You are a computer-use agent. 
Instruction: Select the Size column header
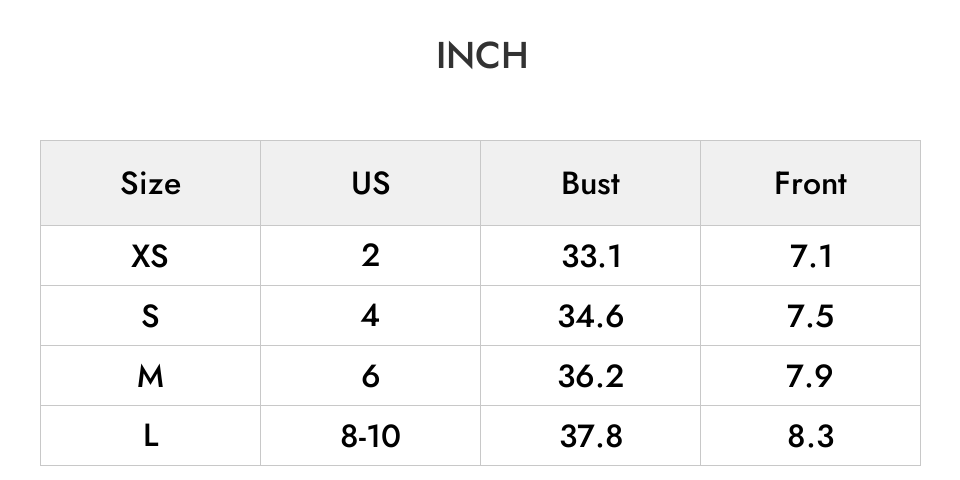151,183
